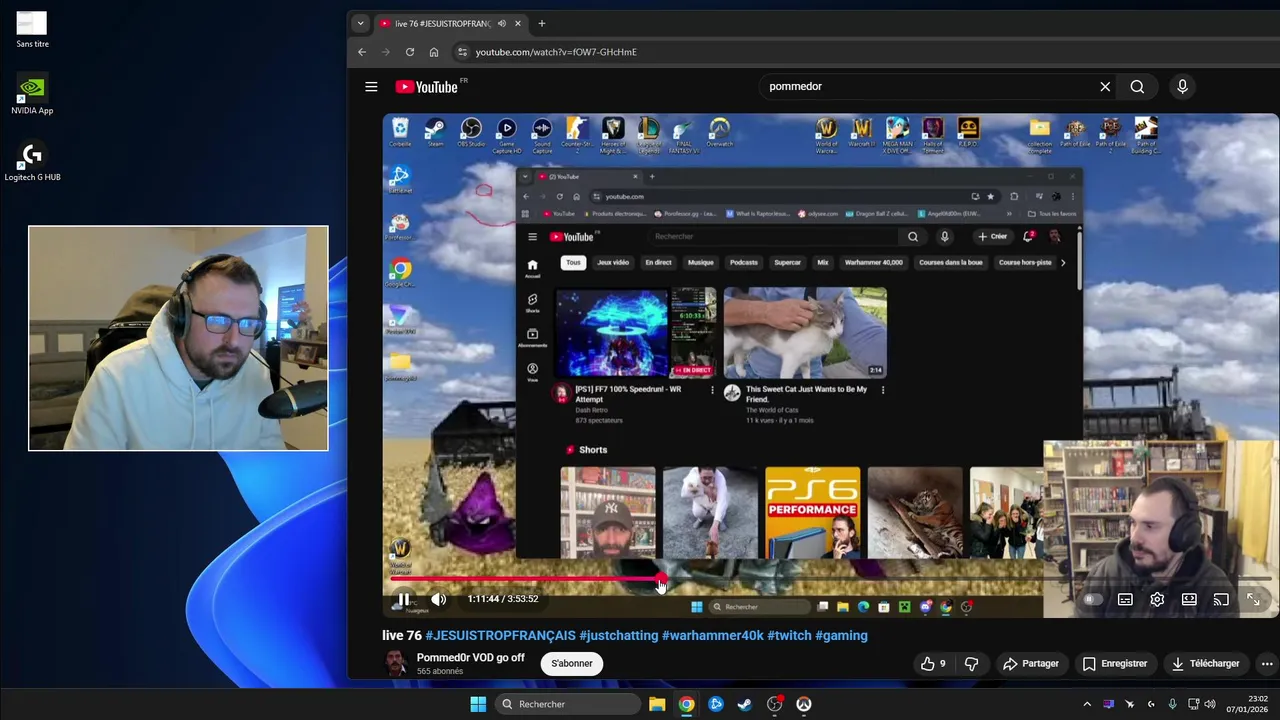Dislike the video with thumbs down
The height and width of the screenshot is (720, 1280).
click(x=971, y=663)
